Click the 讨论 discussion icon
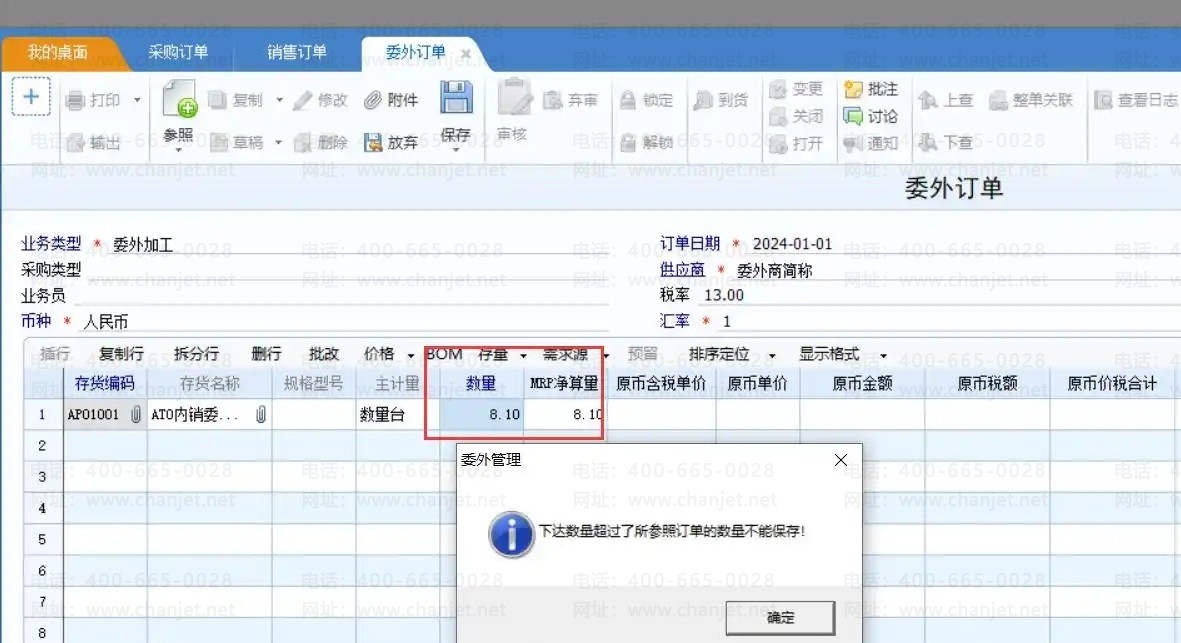 click(853, 116)
